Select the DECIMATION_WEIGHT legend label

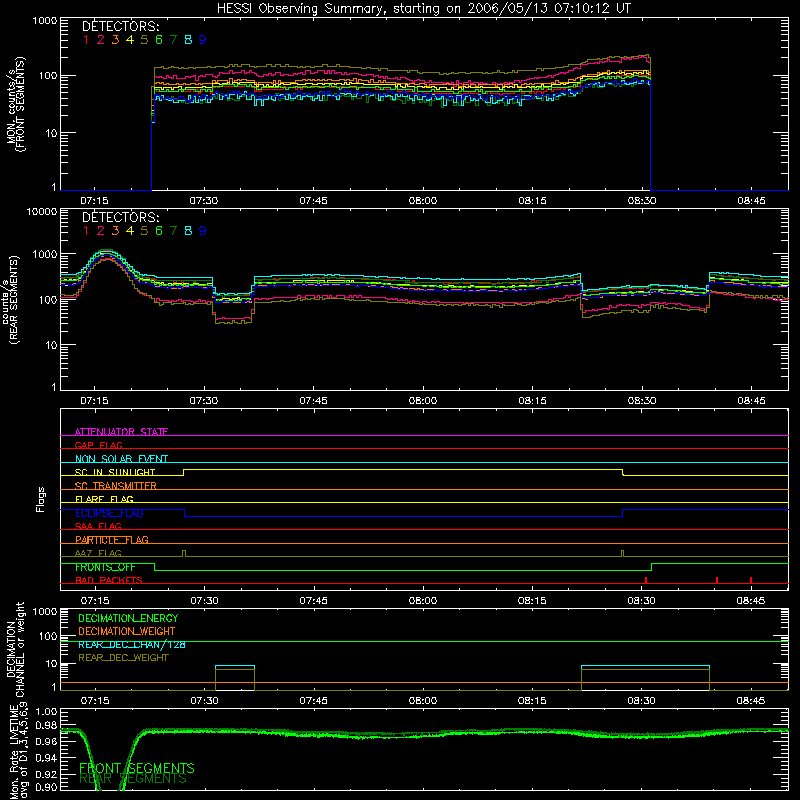click(127, 631)
